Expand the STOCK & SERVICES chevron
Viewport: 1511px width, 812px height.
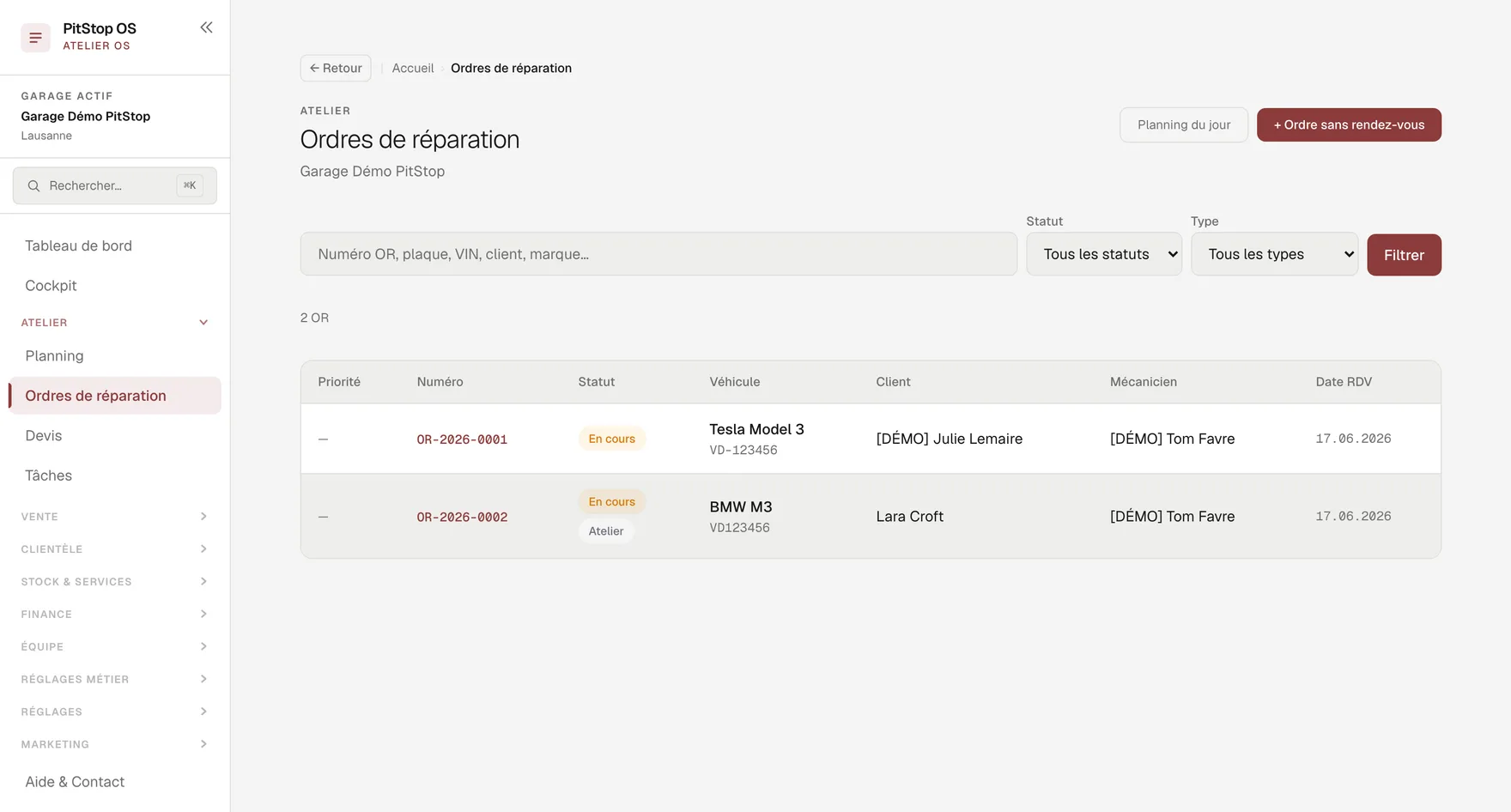coord(203,581)
